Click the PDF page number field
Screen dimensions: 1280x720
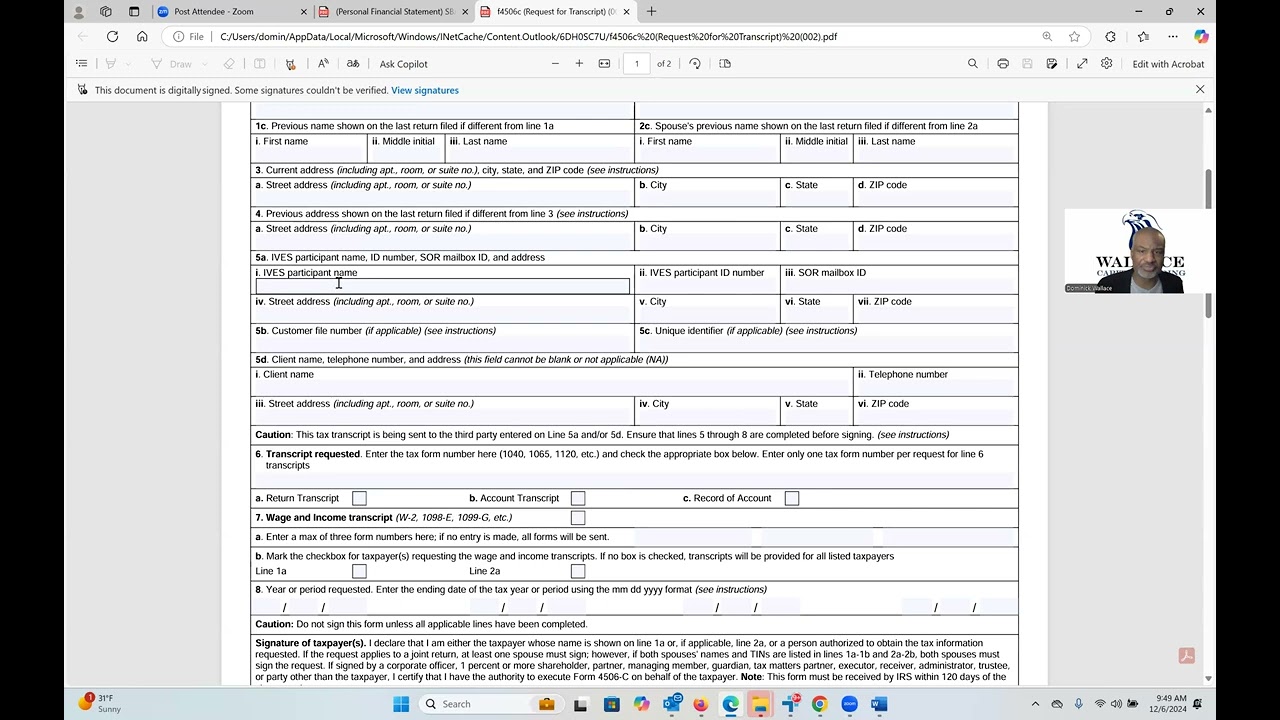point(636,64)
